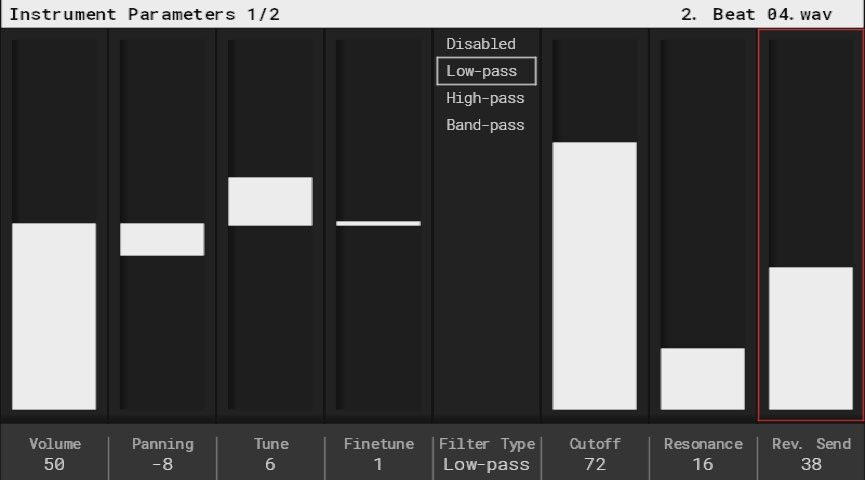Select the Low-pass filter option
Viewport: 865px width, 480px height.
(486, 71)
